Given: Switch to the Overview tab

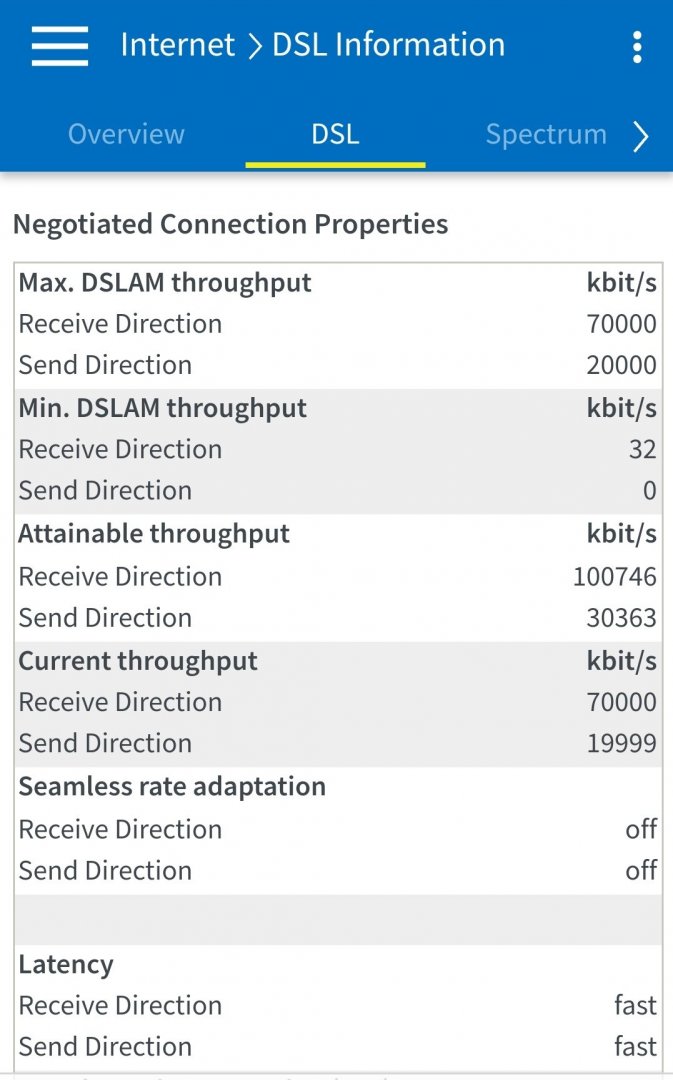Looking at the screenshot, I should (126, 134).
